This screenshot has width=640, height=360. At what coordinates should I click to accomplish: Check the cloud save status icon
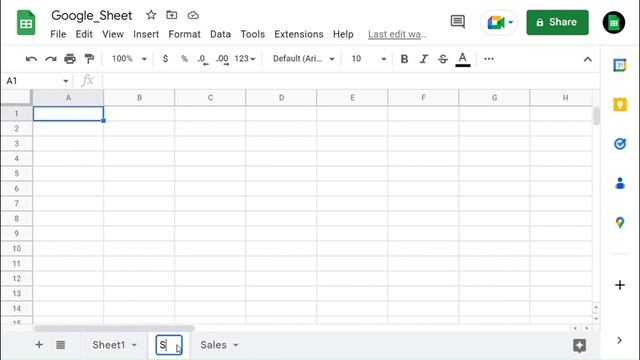[x=193, y=16]
